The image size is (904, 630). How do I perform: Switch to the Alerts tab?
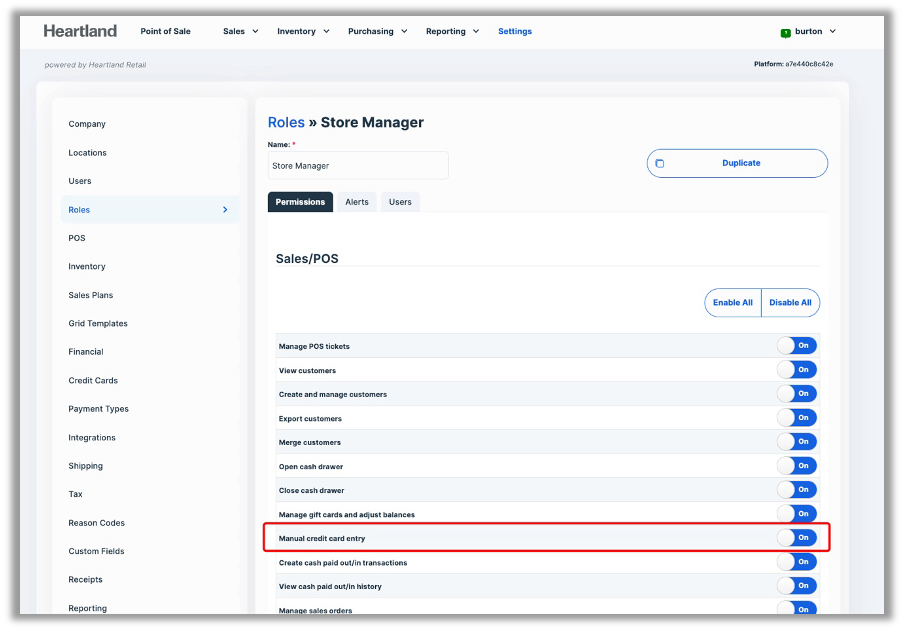pyautogui.click(x=357, y=202)
